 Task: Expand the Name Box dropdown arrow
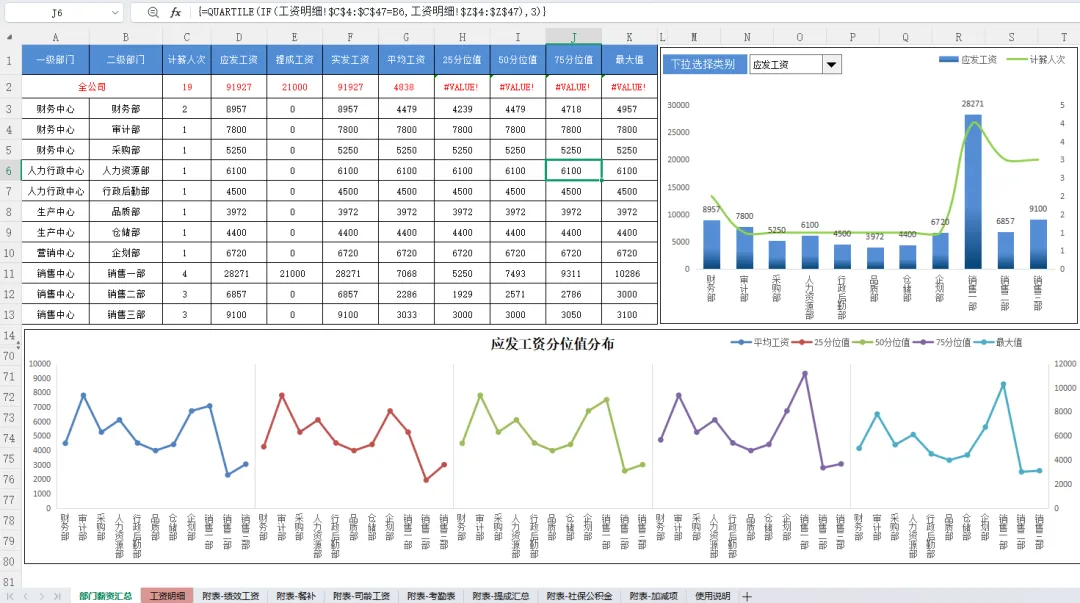114,12
